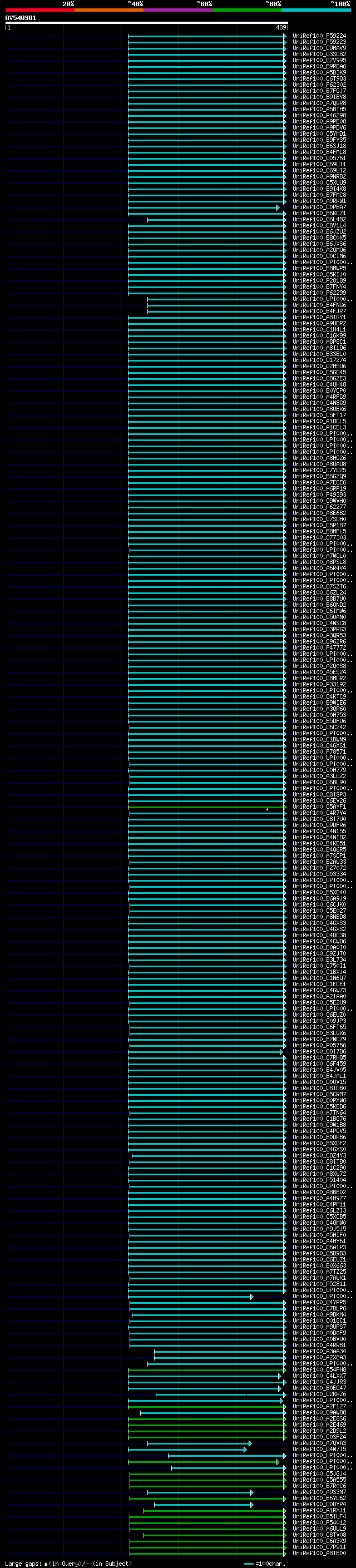Select hit UniRef100_P59224

[x=319, y=36]
